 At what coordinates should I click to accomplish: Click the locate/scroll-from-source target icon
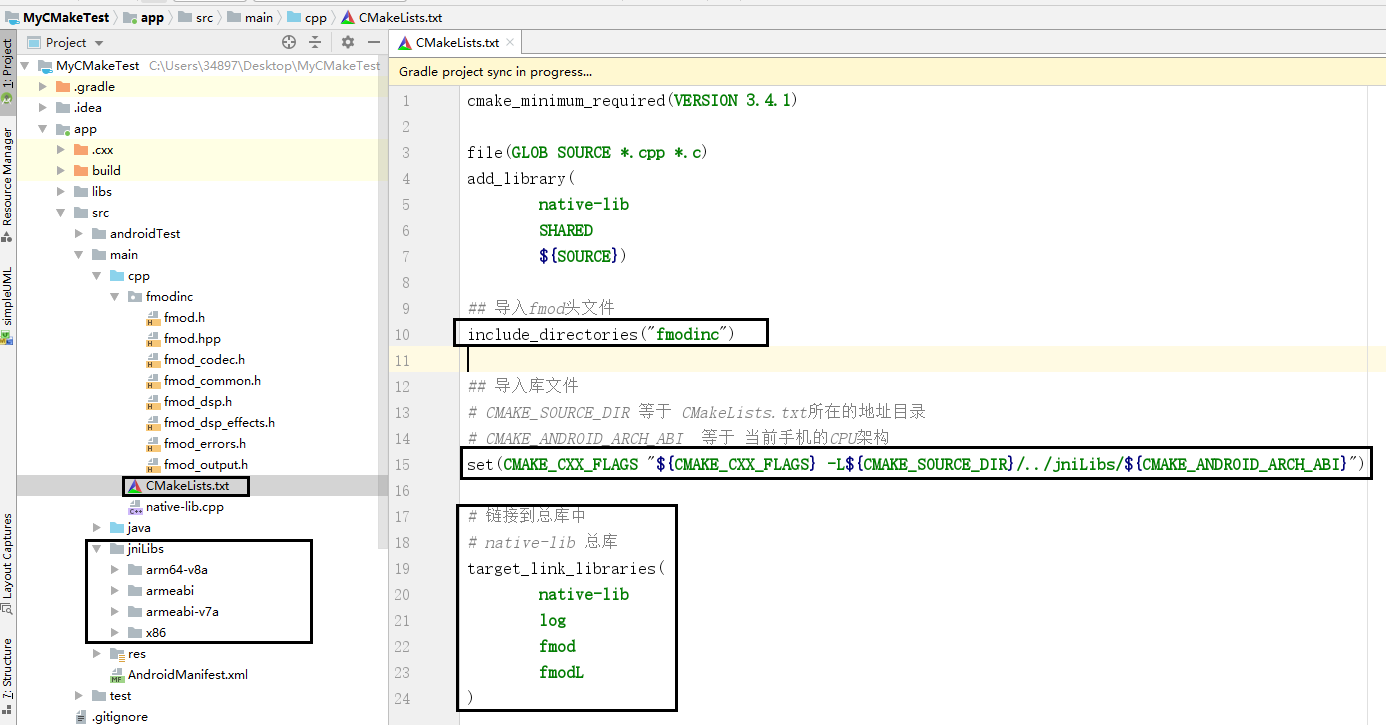coord(289,42)
